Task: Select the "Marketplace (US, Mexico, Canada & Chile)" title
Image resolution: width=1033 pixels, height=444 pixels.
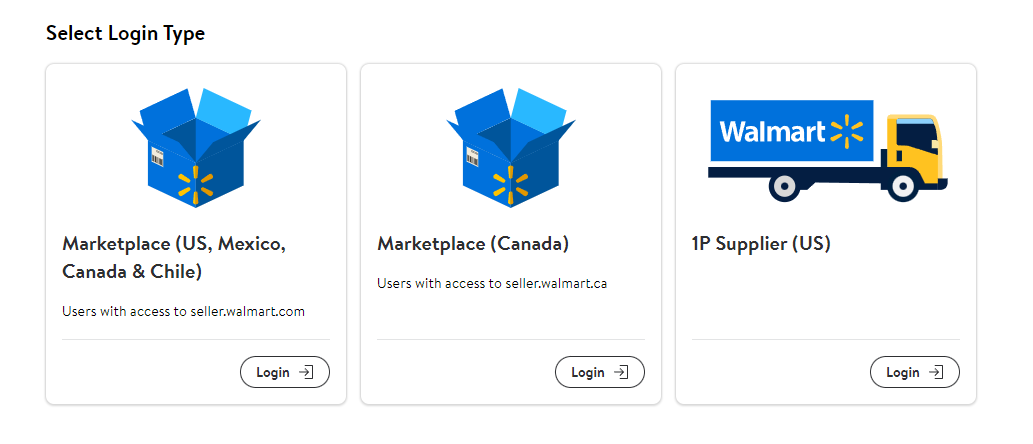Action: 174,257
